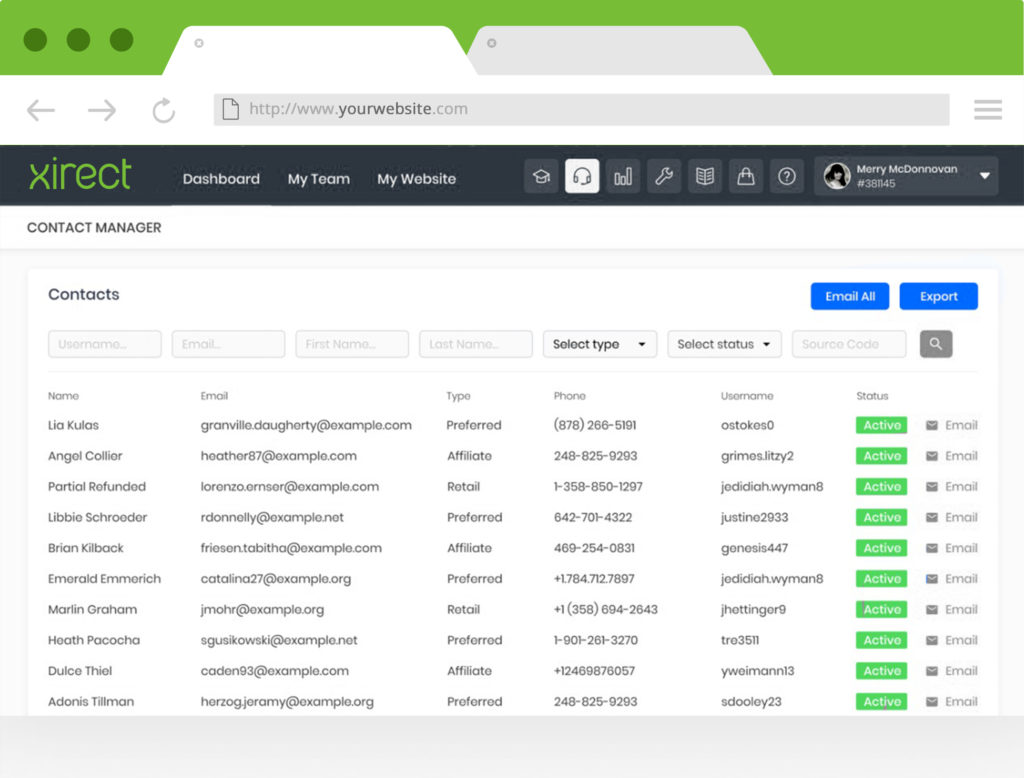
Task: Click envelope icon for Heath Pacocha
Action: point(932,640)
